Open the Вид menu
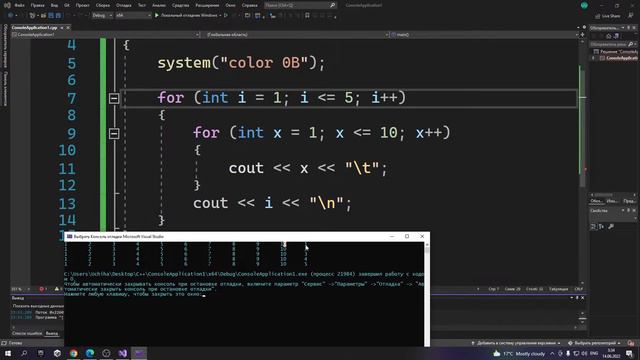The width and height of the screenshot is (640, 360). 54,5
